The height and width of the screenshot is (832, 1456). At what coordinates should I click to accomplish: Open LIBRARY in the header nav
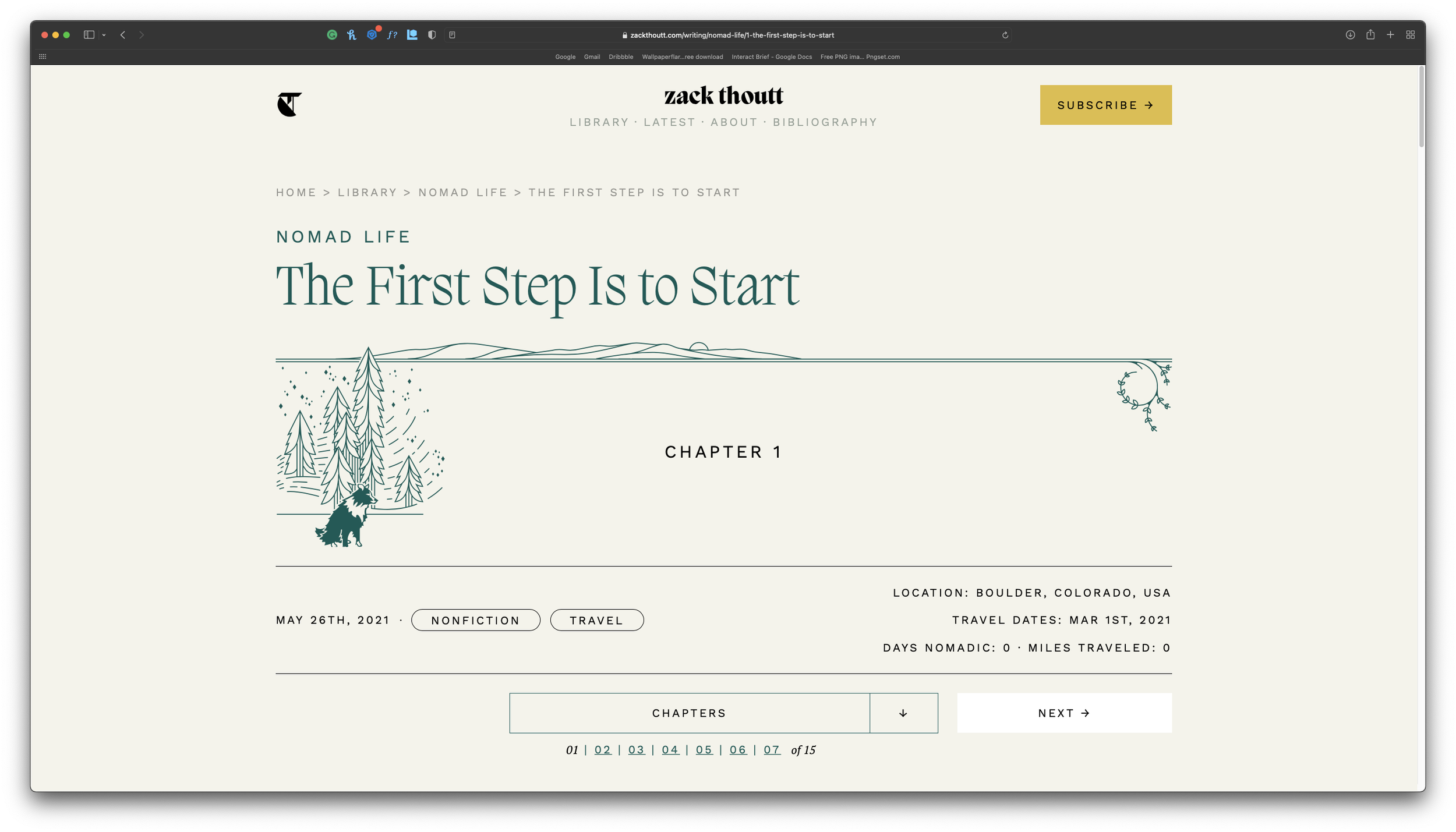coord(599,122)
